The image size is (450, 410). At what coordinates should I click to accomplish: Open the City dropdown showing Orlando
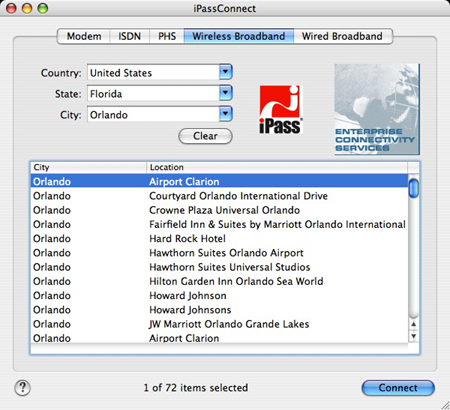(x=226, y=114)
